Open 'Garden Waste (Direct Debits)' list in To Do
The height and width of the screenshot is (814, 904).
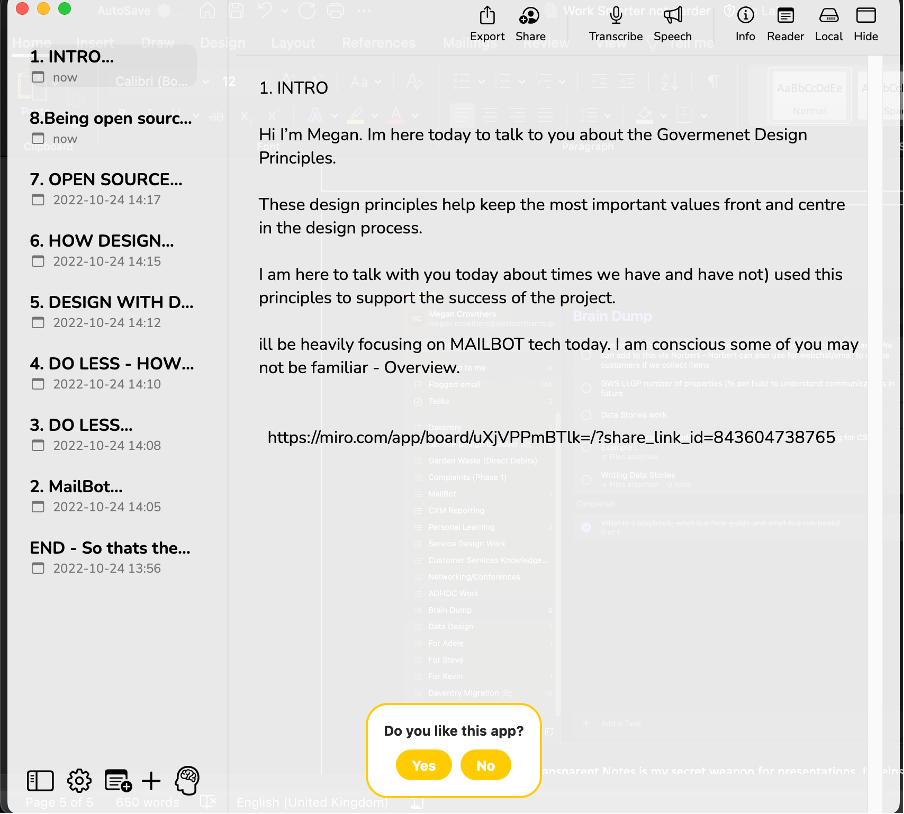point(482,460)
